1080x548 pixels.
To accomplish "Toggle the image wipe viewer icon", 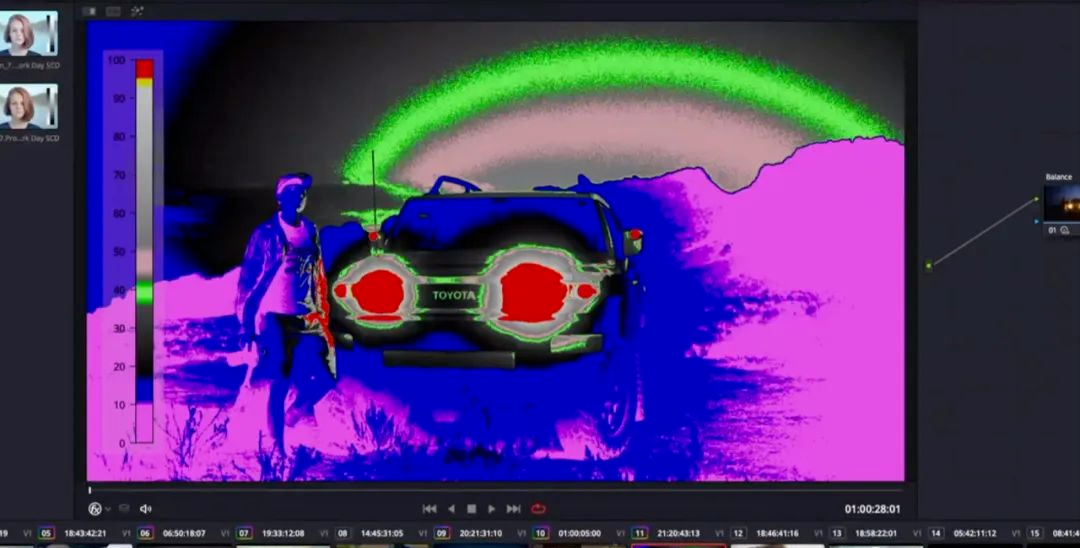I will 90,11.
